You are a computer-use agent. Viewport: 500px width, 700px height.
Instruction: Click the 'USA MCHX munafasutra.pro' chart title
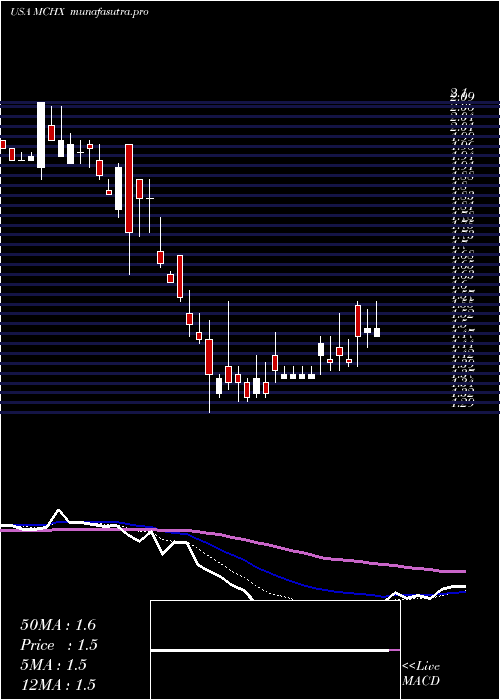tap(79, 12)
